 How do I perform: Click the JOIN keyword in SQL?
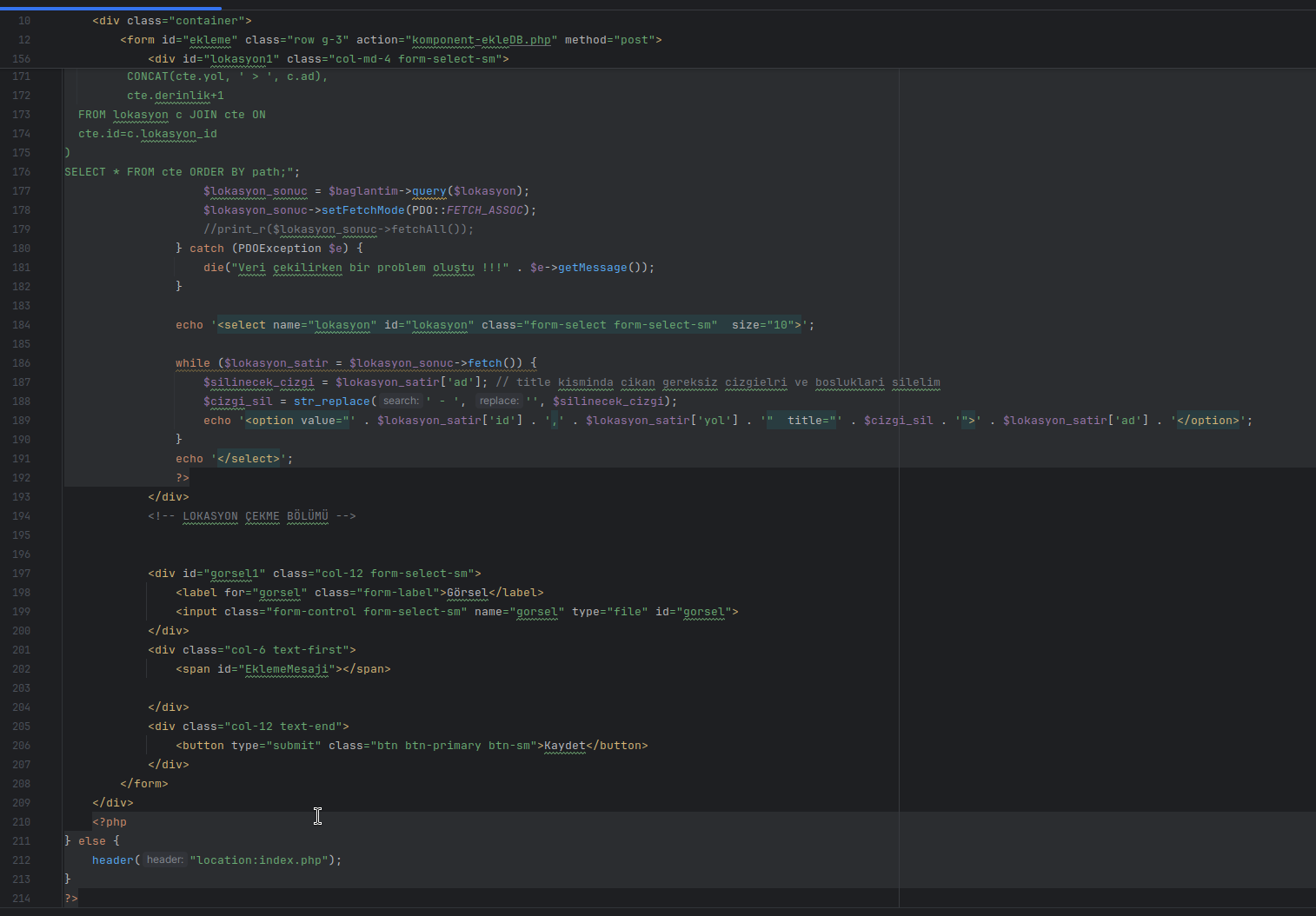tap(203, 115)
